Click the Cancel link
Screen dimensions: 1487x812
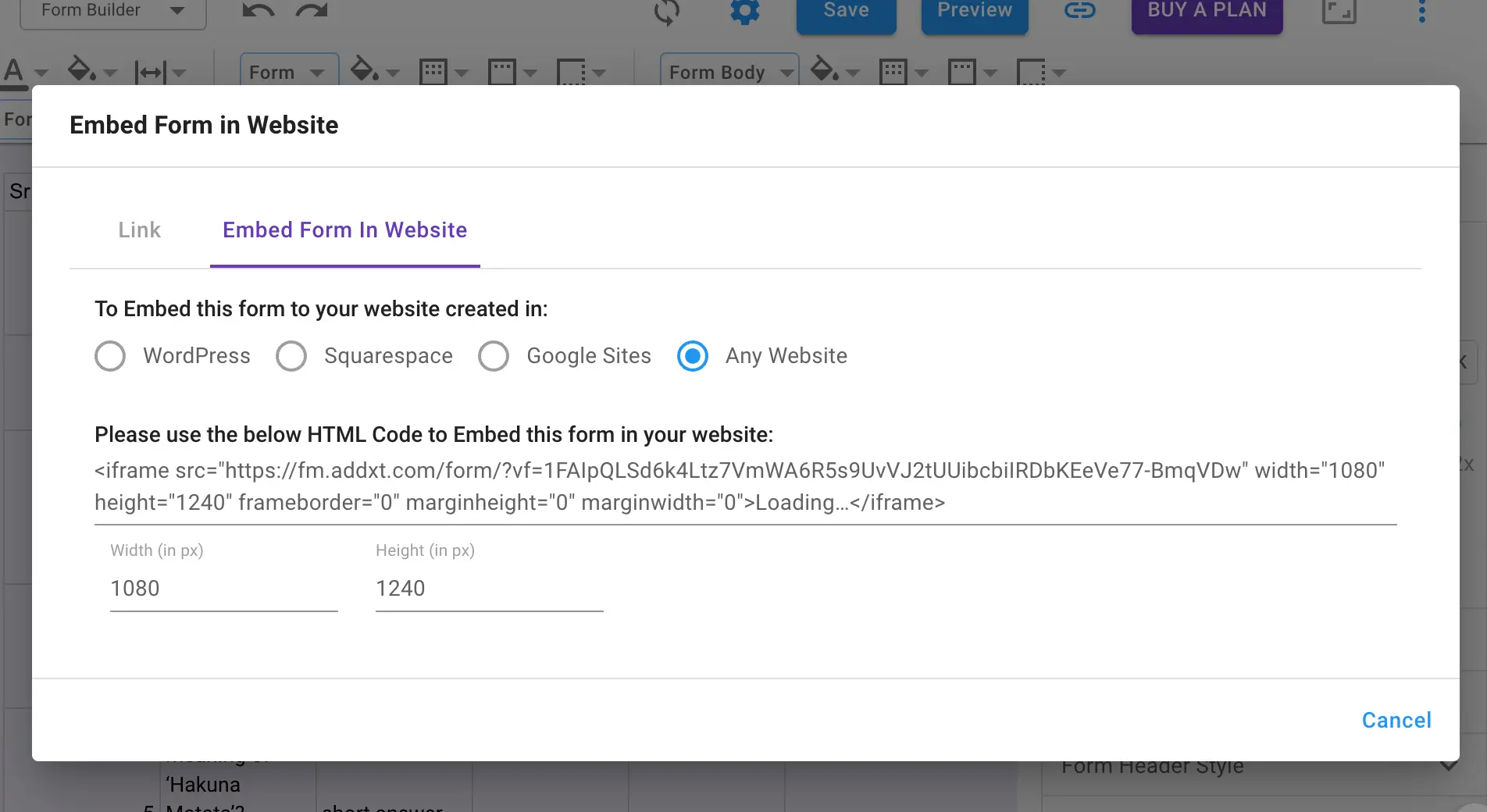1396,720
